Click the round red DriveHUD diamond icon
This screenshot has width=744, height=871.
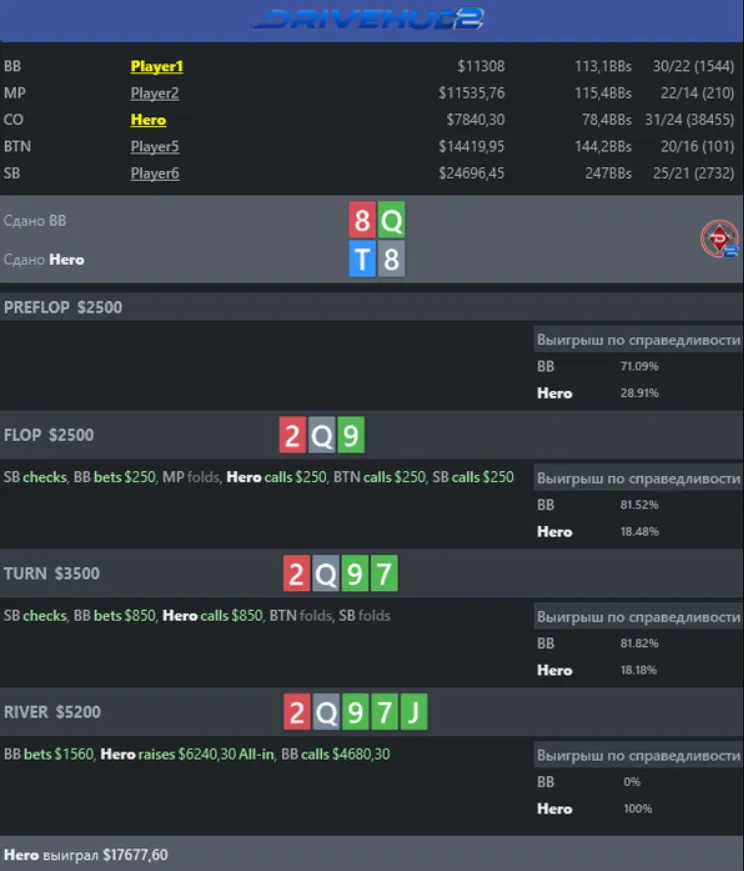coord(718,240)
